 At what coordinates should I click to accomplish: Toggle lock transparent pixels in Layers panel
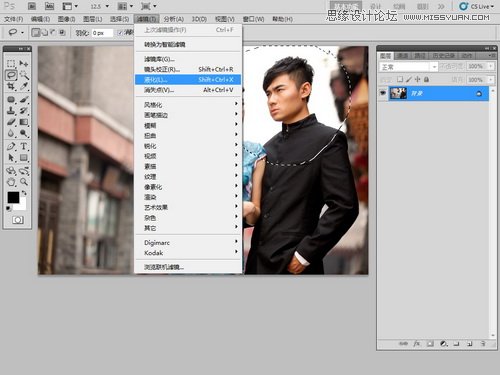click(x=400, y=79)
